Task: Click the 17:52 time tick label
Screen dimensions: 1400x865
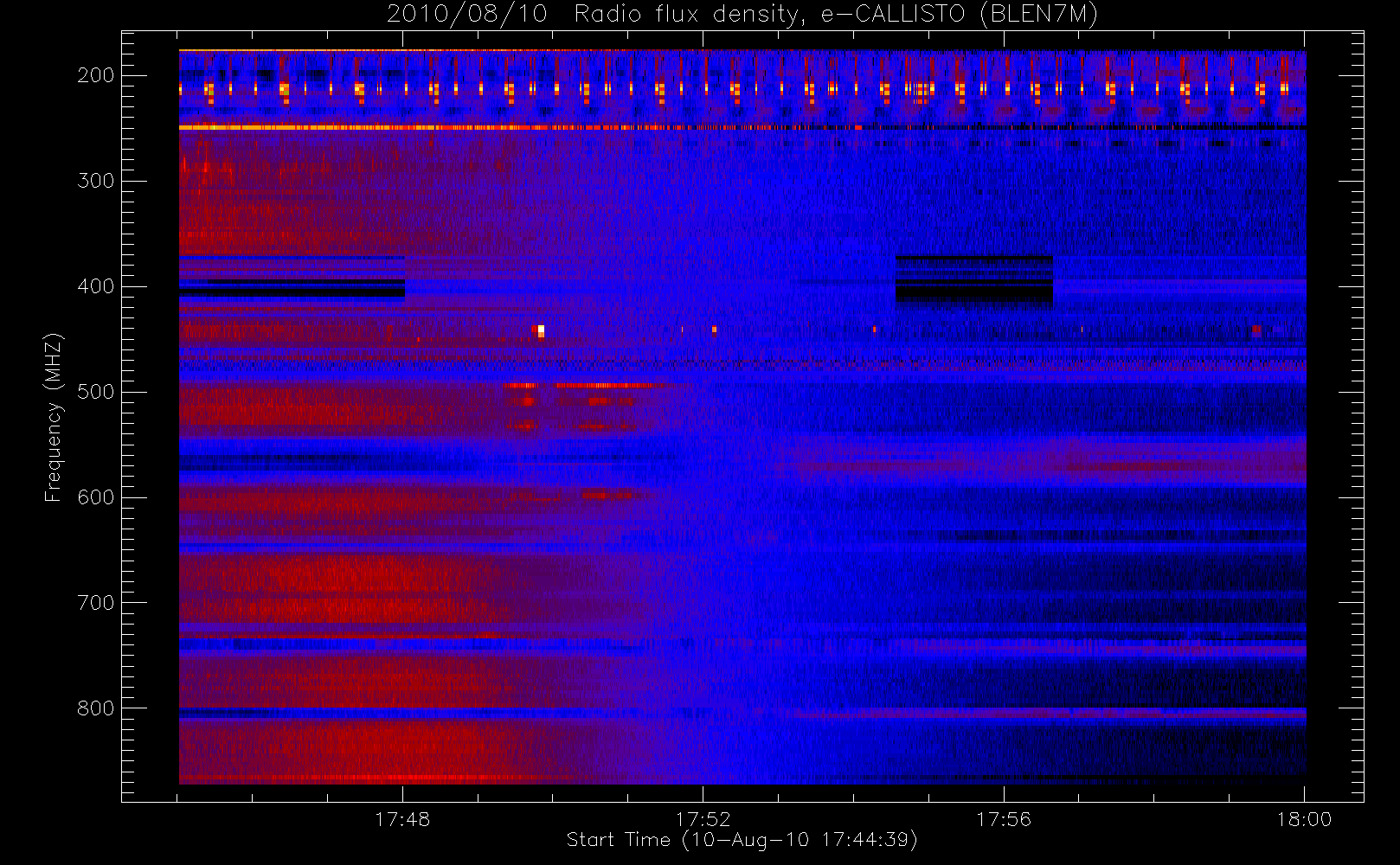Action: (x=703, y=819)
